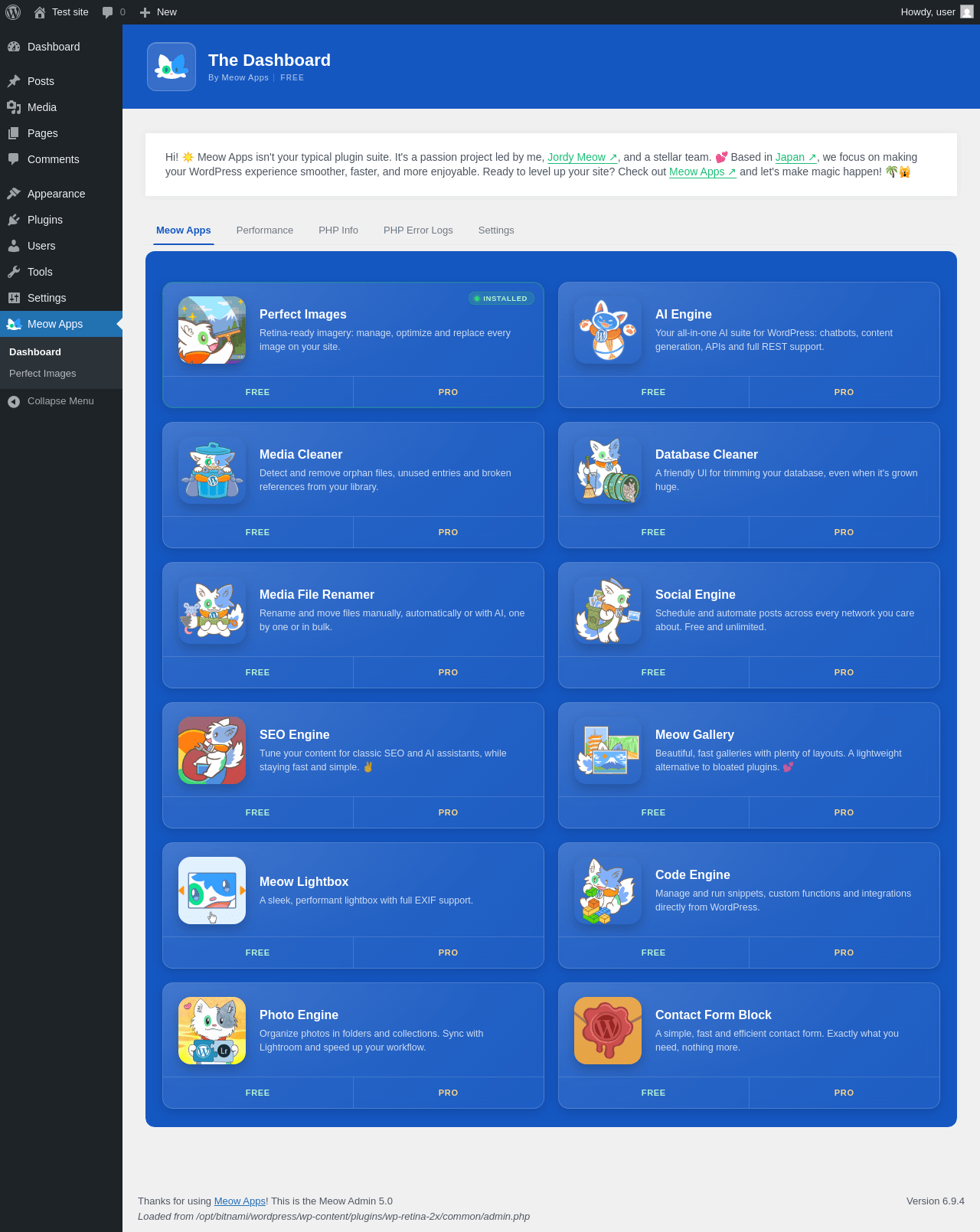Switch to the Performance tab
Image resolution: width=980 pixels, height=1232 pixels.
pos(265,230)
